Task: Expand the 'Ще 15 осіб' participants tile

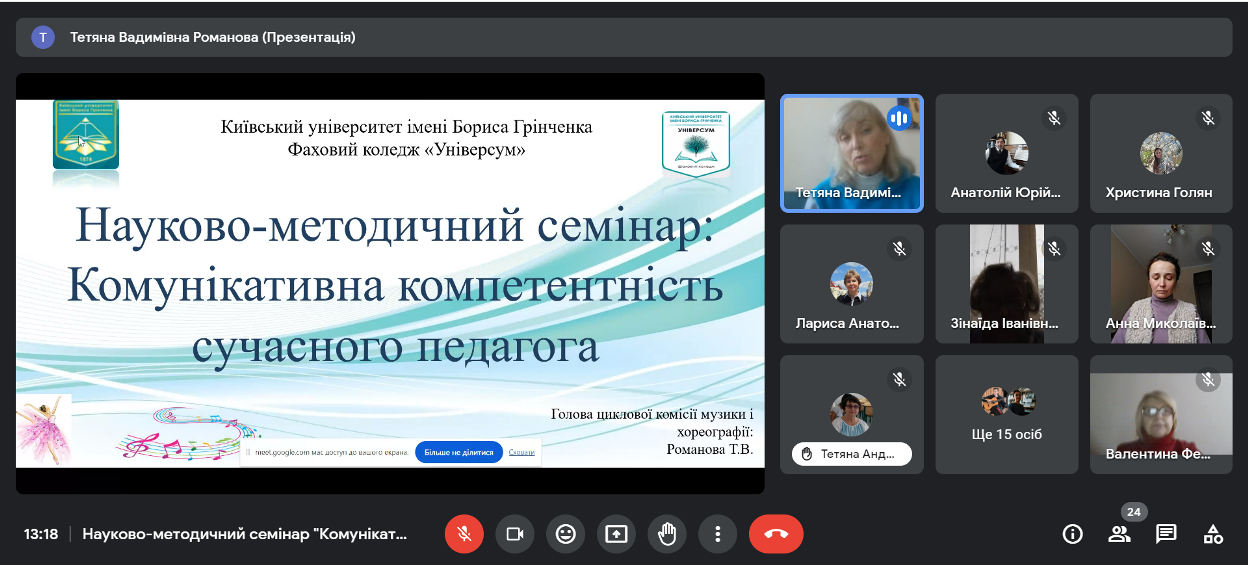Action: click(x=1006, y=414)
